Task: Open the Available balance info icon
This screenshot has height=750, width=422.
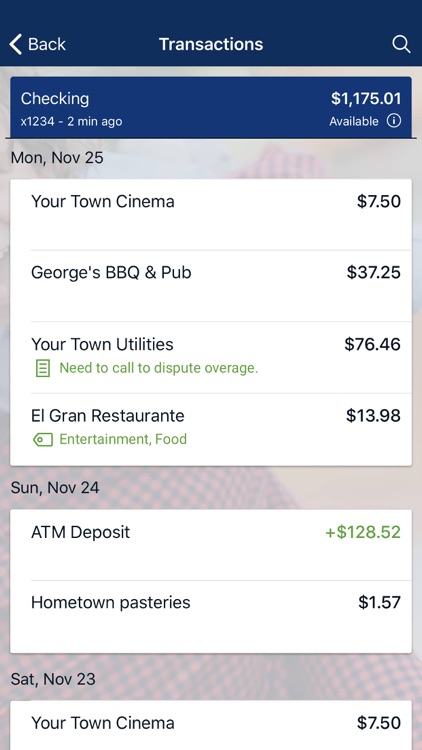Action: 394,121
